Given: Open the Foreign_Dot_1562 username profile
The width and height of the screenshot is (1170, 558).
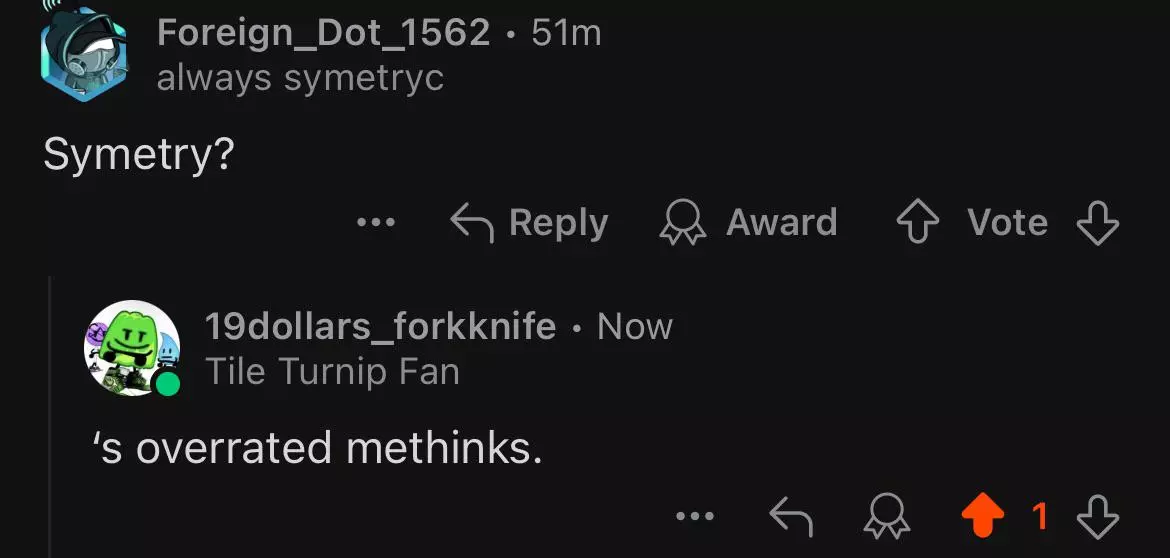Looking at the screenshot, I should tap(323, 33).
